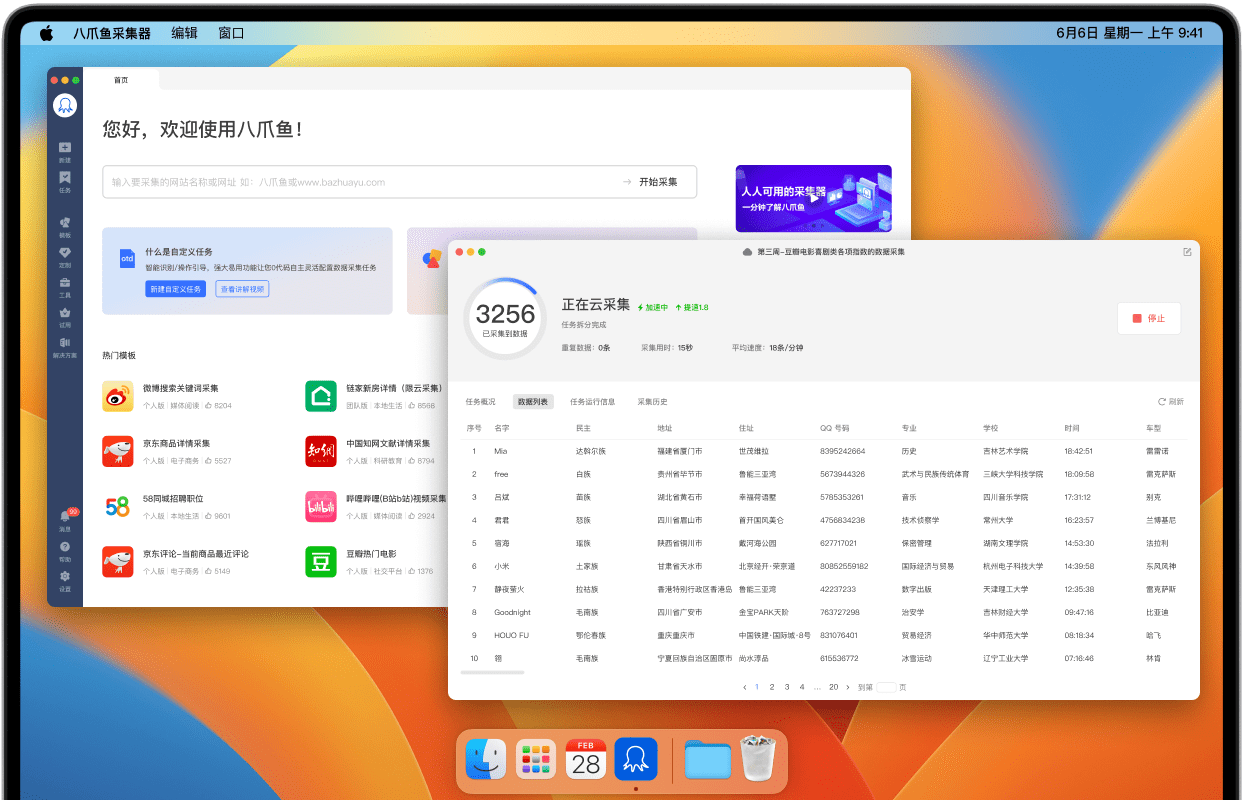Open 任务 (Tasks) in the left sidebar
The height and width of the screenshot is (800, 1244).
[x=65, y=182]
